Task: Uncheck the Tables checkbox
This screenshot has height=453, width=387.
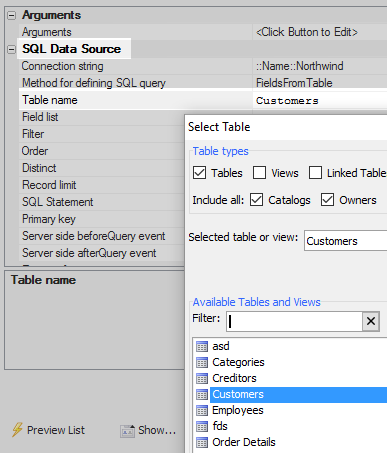Action: (199, 173)
